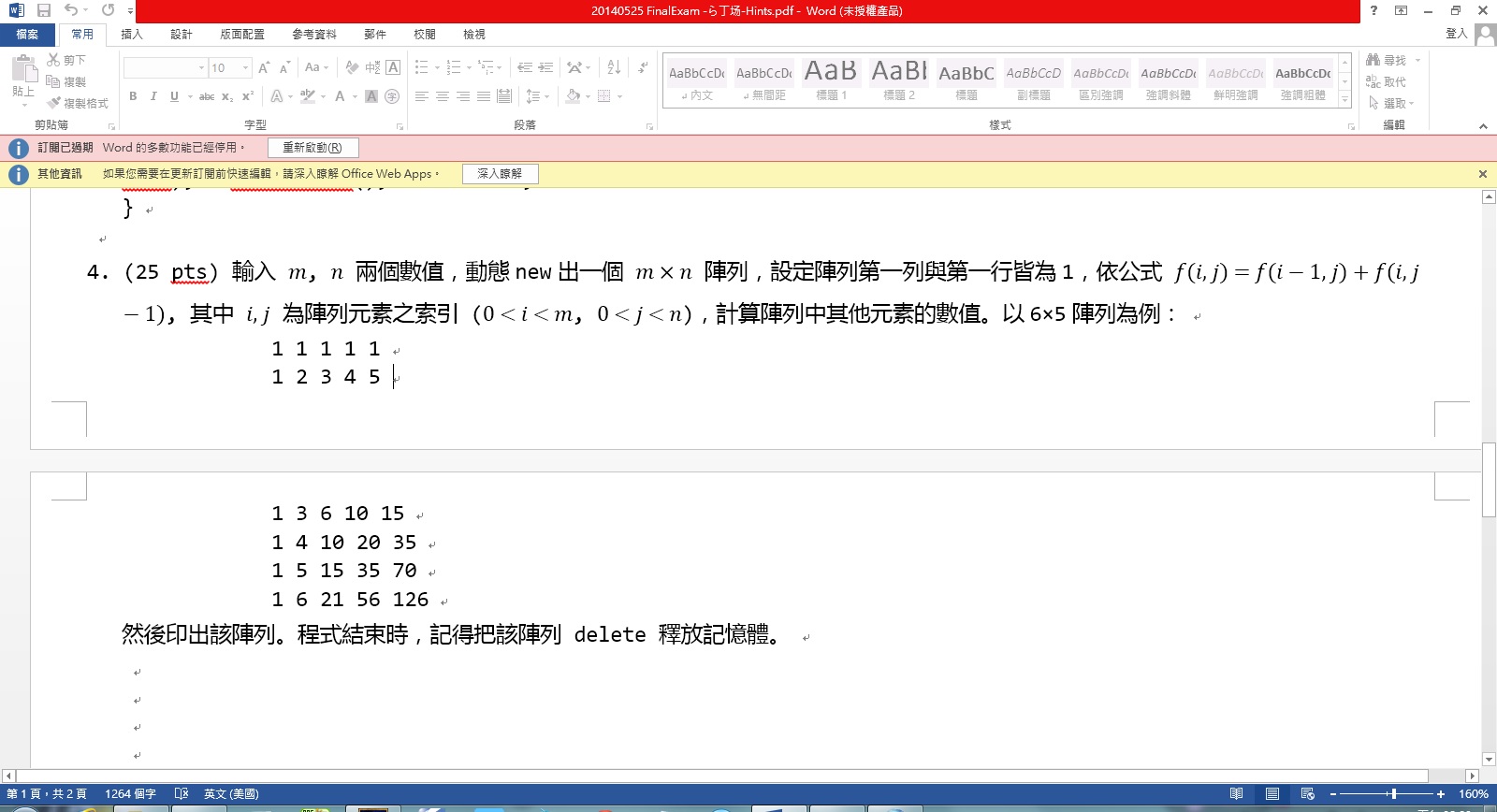Switch to Read Mode view icon
1497x812 pixels.
tap(1236, 793)
